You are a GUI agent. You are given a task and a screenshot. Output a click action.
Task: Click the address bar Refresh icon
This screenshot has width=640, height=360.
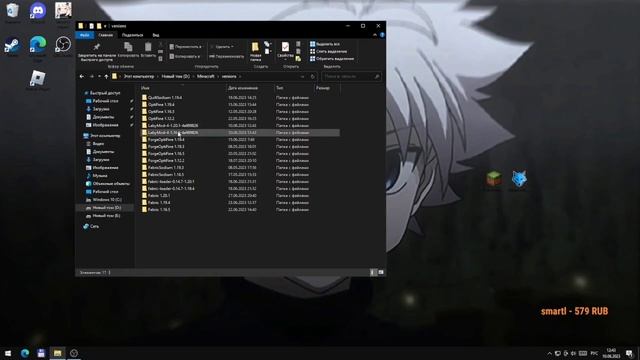(x=313, y=76)
